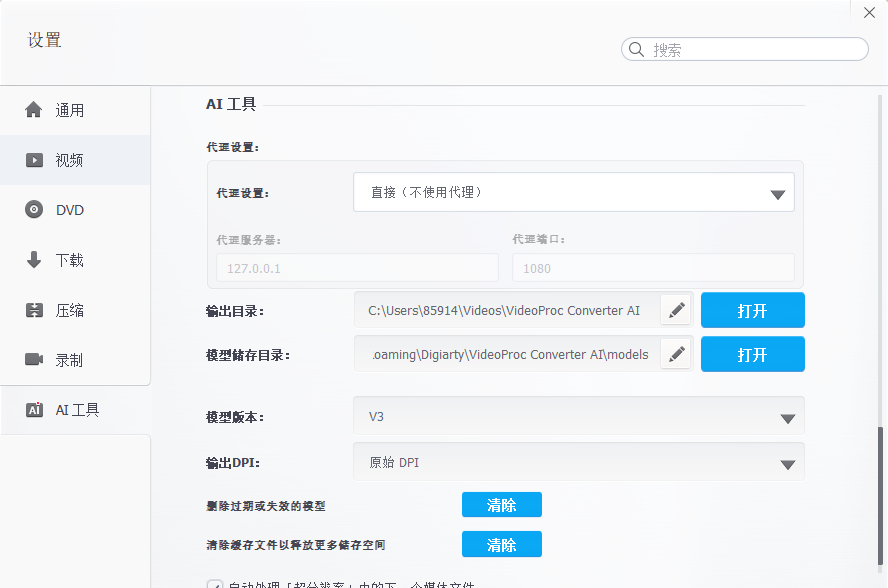888x588 pixels.
Task: Click the camera icon beside 录制
Action: [x=34, y=359]
